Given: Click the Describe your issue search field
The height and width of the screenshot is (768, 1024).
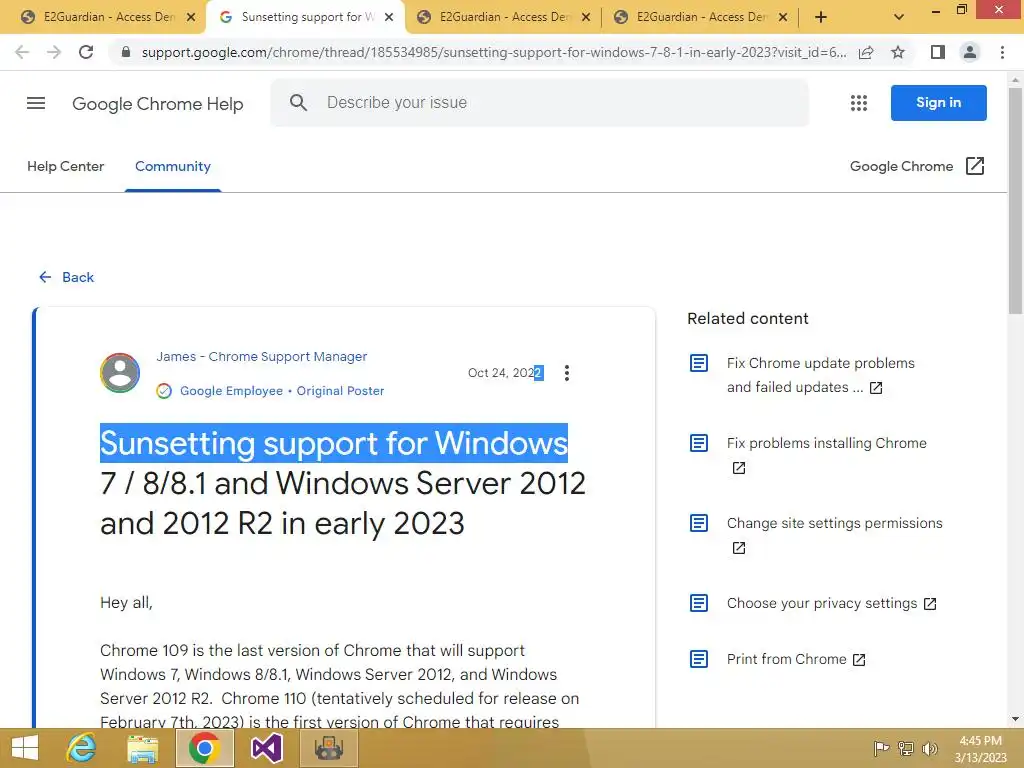Looking at the screenshot, I should click(539, 103).
